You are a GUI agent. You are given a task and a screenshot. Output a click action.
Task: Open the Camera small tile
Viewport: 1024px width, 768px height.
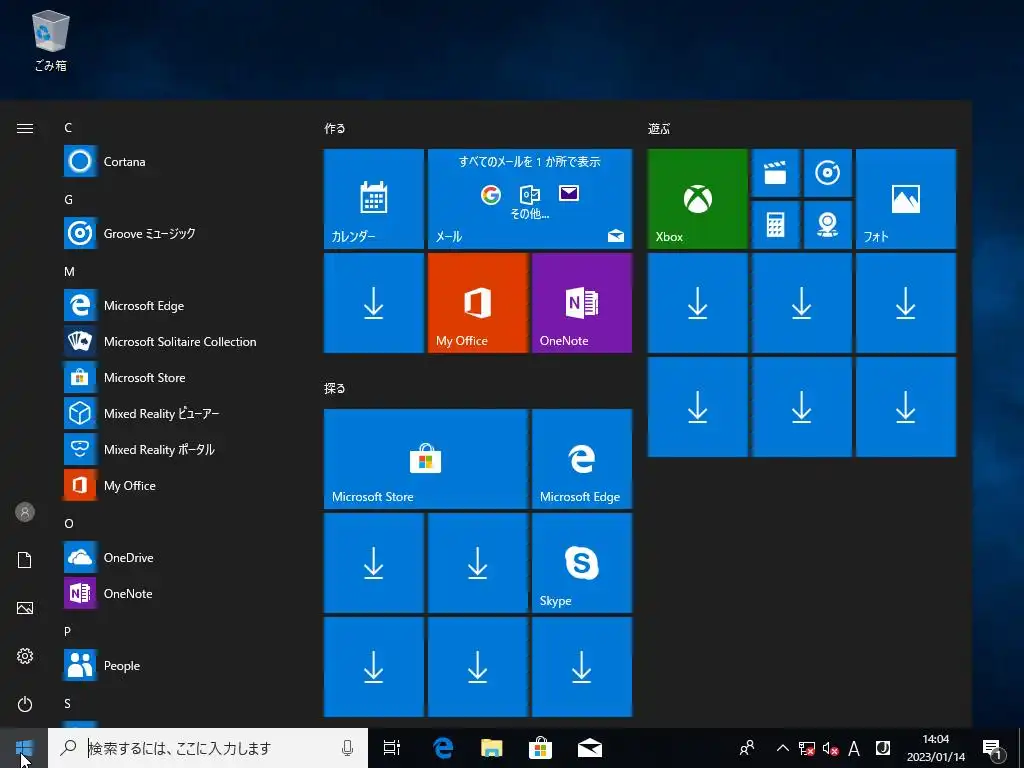coord(827,225)
